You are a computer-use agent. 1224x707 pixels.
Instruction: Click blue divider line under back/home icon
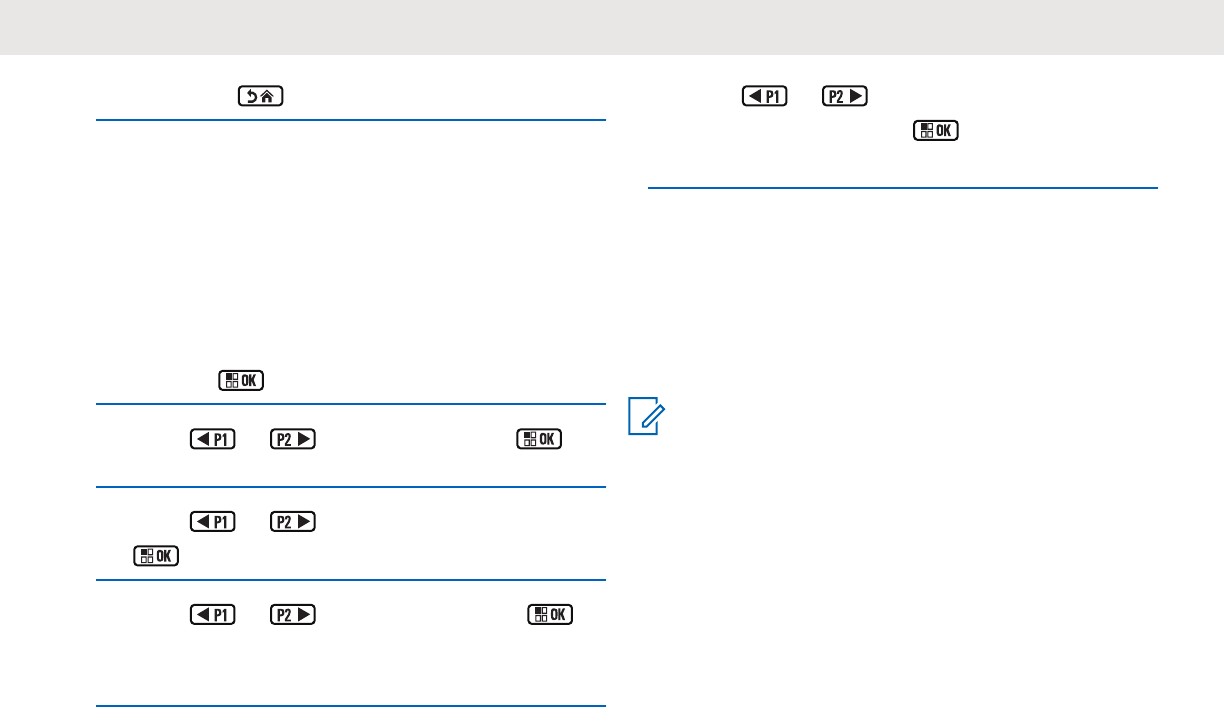point(351,121)
